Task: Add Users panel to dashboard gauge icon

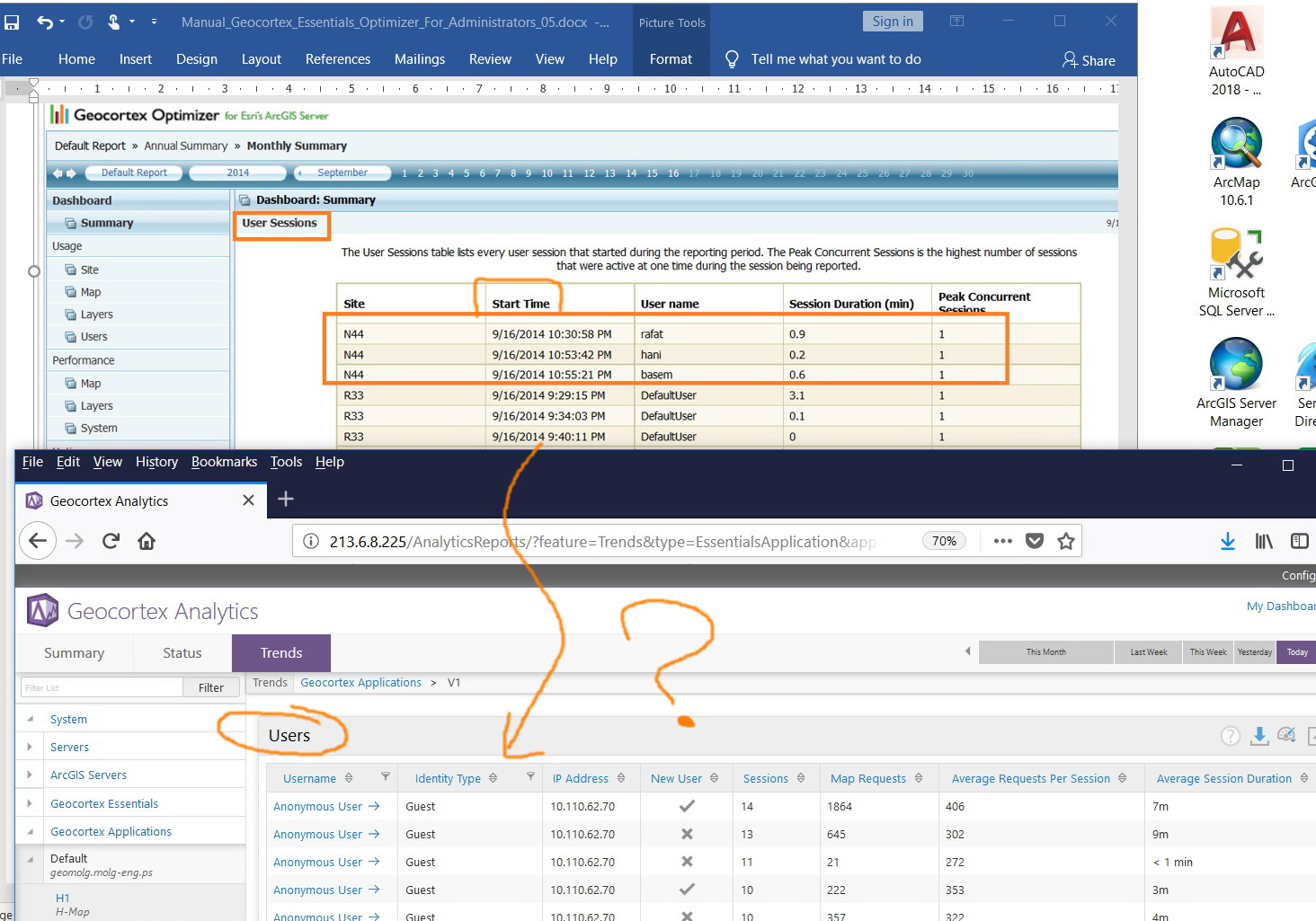Action: point(1287,735)
